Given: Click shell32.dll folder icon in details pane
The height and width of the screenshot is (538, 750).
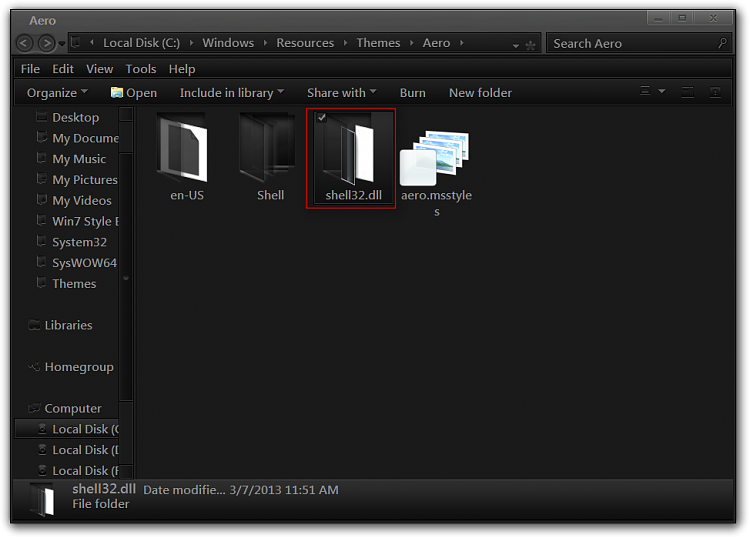Looking at the screenshot, I should tap(42, 499).
